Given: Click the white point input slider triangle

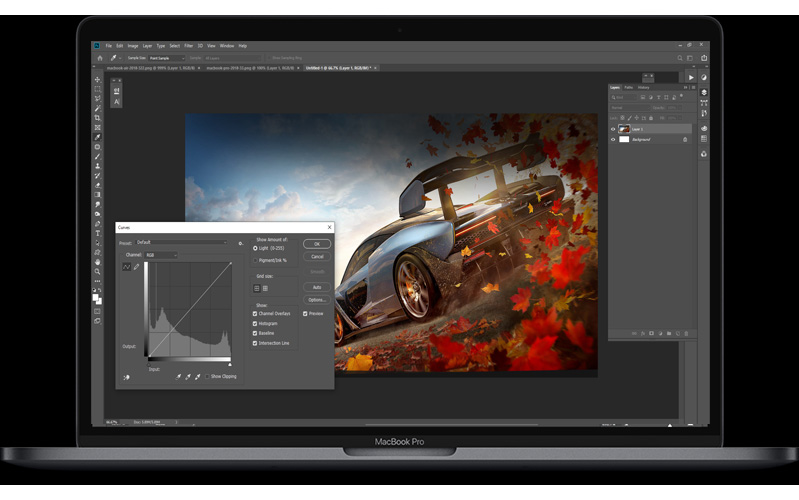Looking at the screenshot, I should point(230,364).
